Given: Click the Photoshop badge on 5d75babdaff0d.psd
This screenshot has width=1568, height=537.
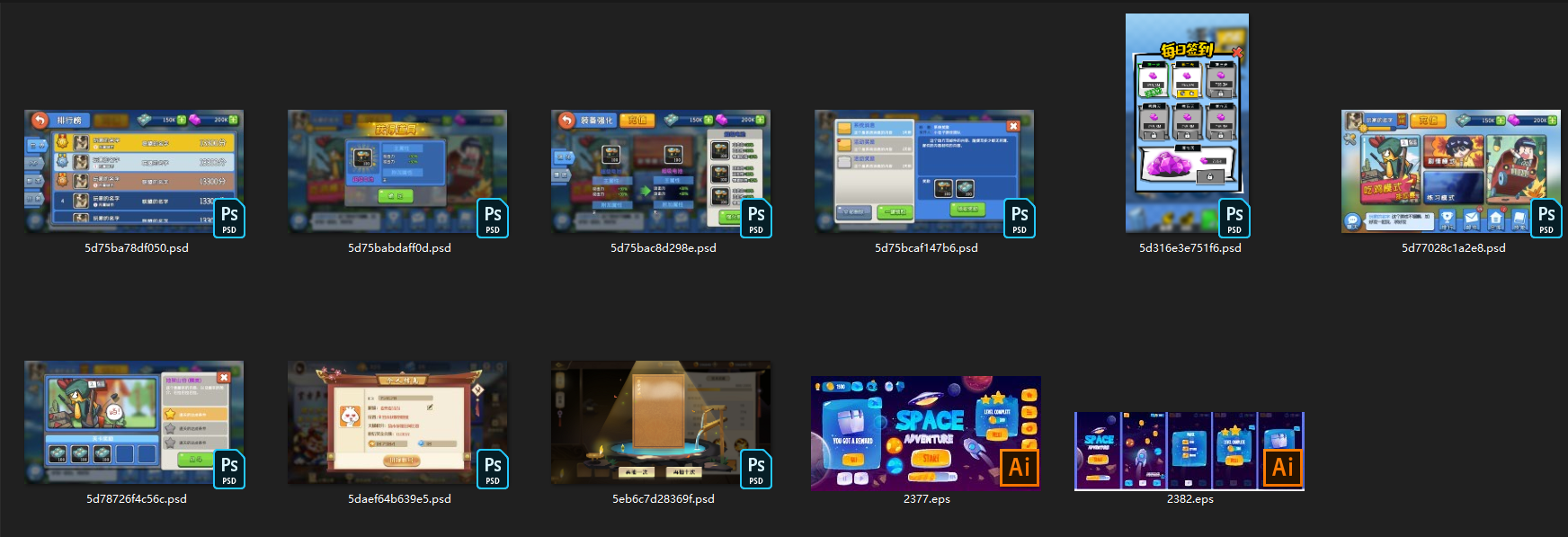Looking at the screenshot, I should click(493, 219).
